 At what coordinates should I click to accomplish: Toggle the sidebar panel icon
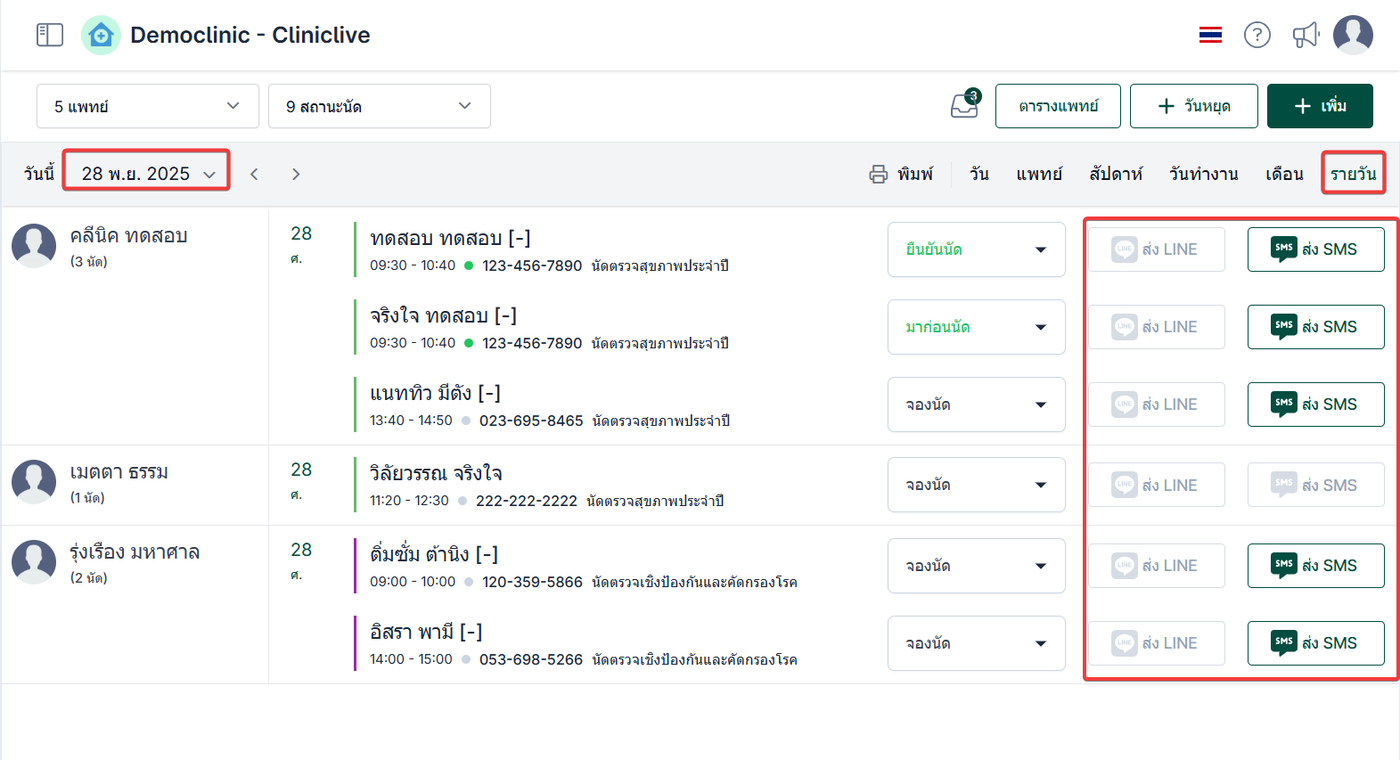(x=50, y=35)
